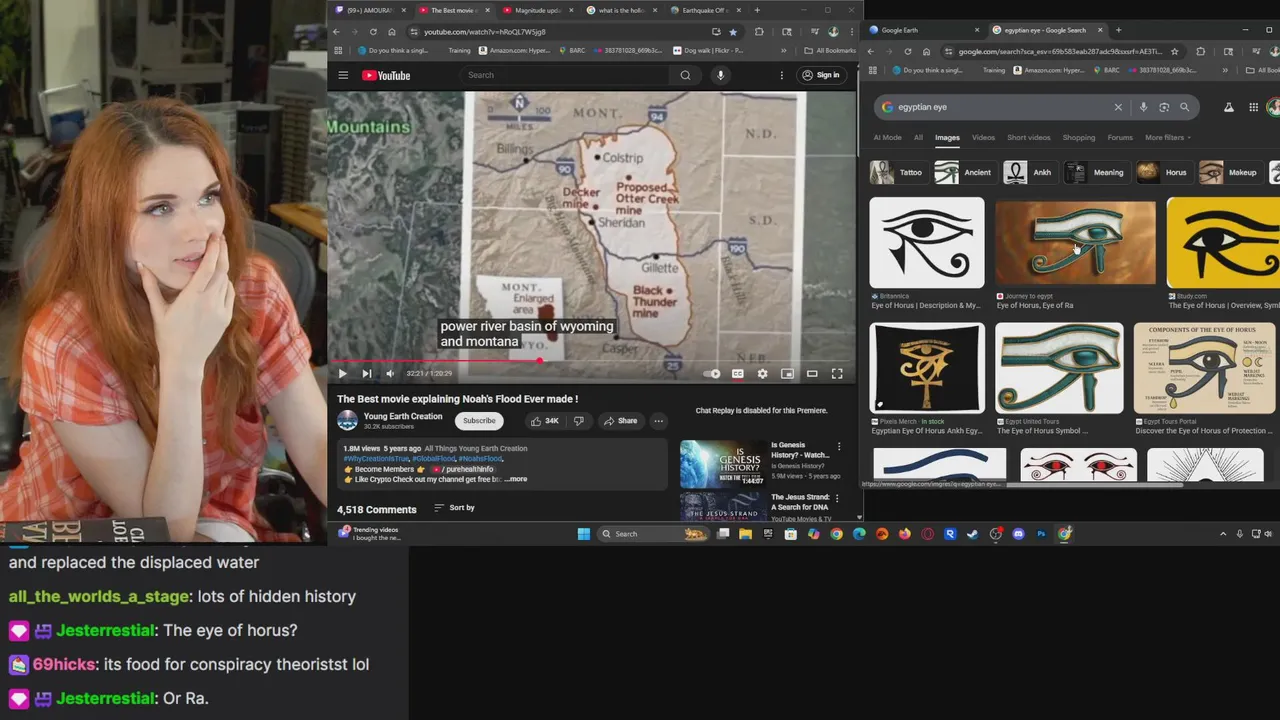Open options for Is Genesis History video
Screen dimensions: 1280x720
[x=838, y=447]
